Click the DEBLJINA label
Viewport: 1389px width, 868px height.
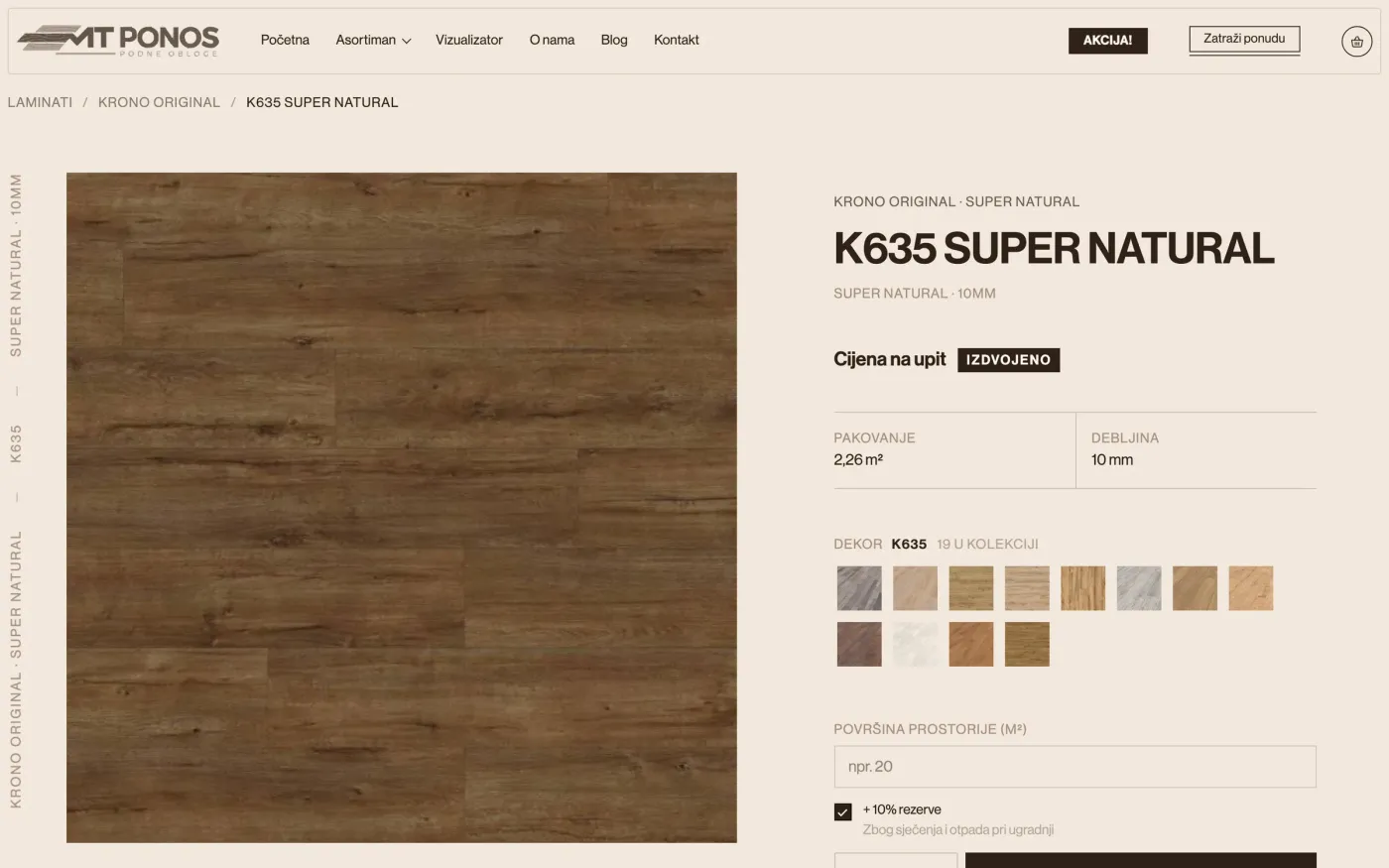click(1125, 437)
